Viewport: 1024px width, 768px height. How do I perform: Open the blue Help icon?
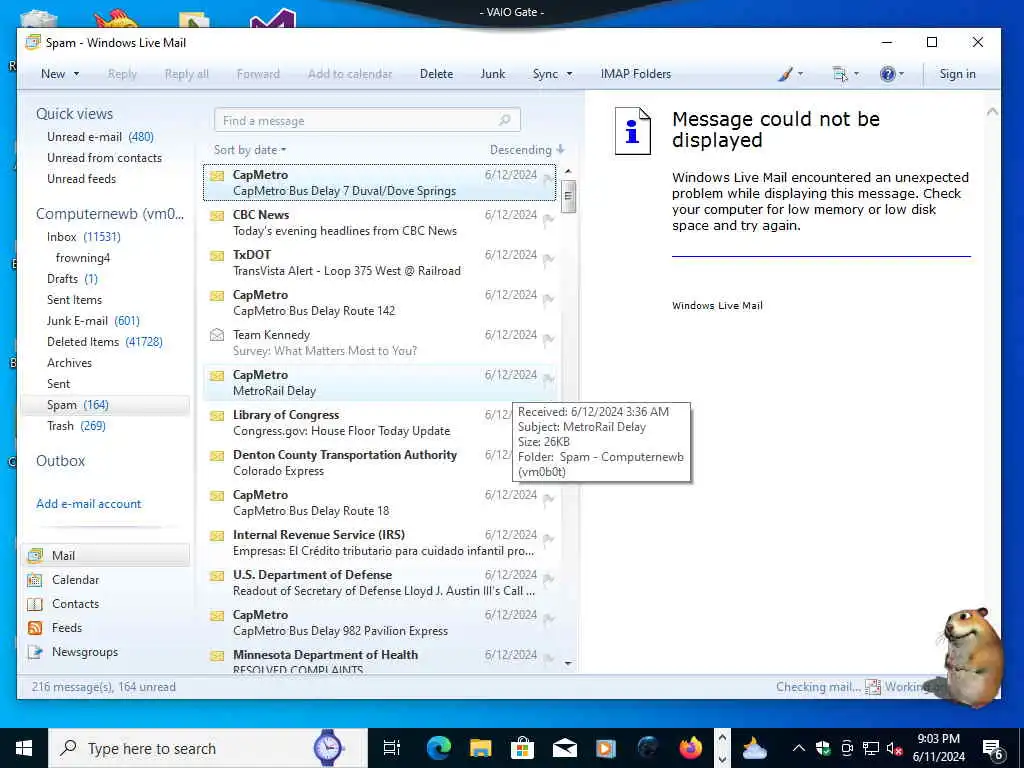(887, 74)
